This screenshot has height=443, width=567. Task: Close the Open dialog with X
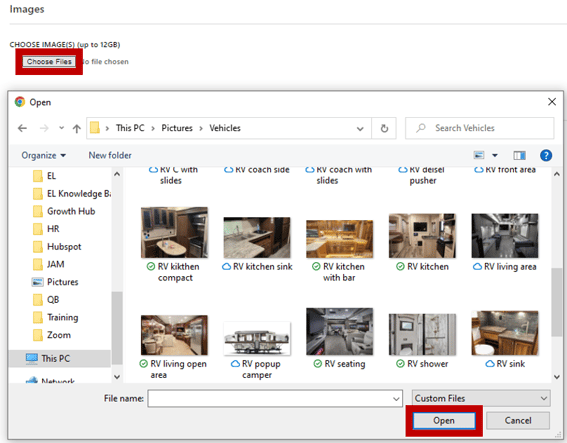pos(552,102)
